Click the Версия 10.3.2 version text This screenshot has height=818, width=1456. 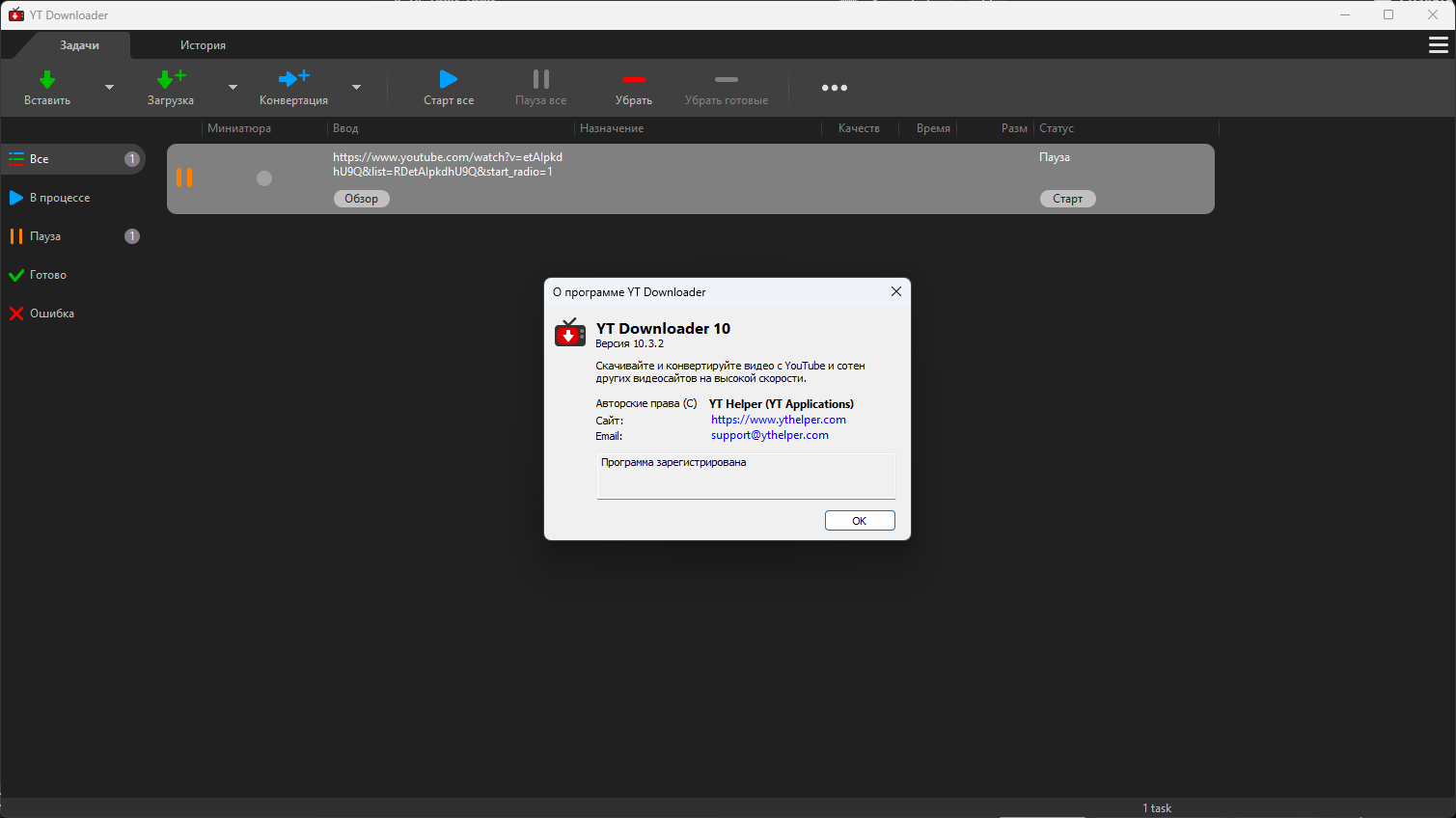pos(630,343)
